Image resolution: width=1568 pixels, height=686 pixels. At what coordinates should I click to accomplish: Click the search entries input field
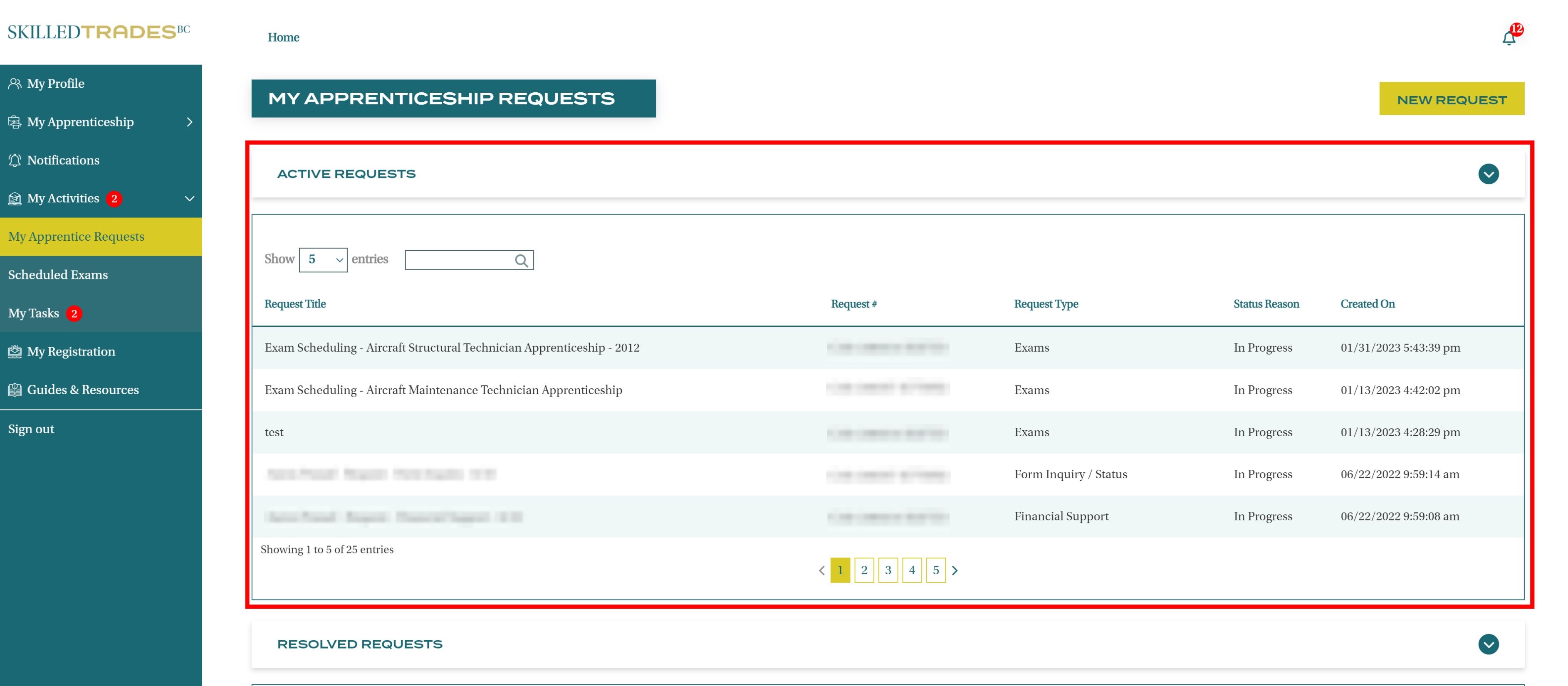[459, 260]
